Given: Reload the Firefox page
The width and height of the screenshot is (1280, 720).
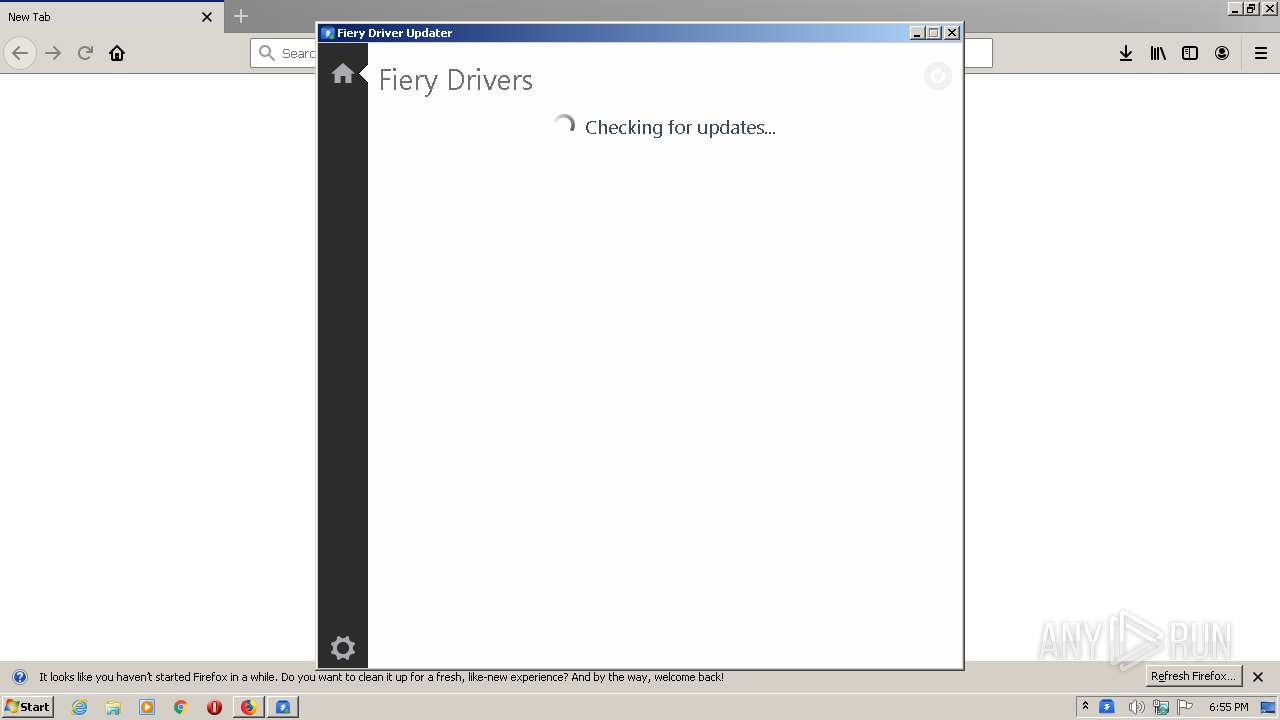Looking at the screenshot, I should click(x=85, y=53).
